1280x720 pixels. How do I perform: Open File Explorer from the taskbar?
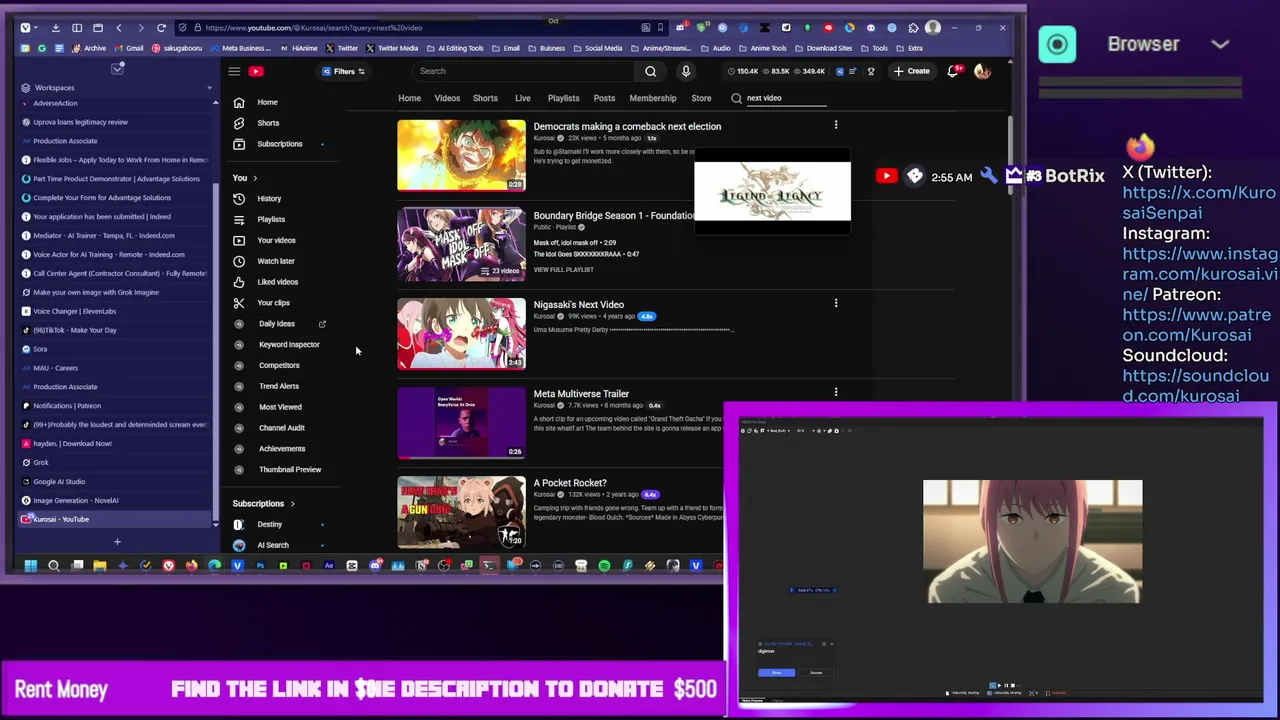click(100, 566)
